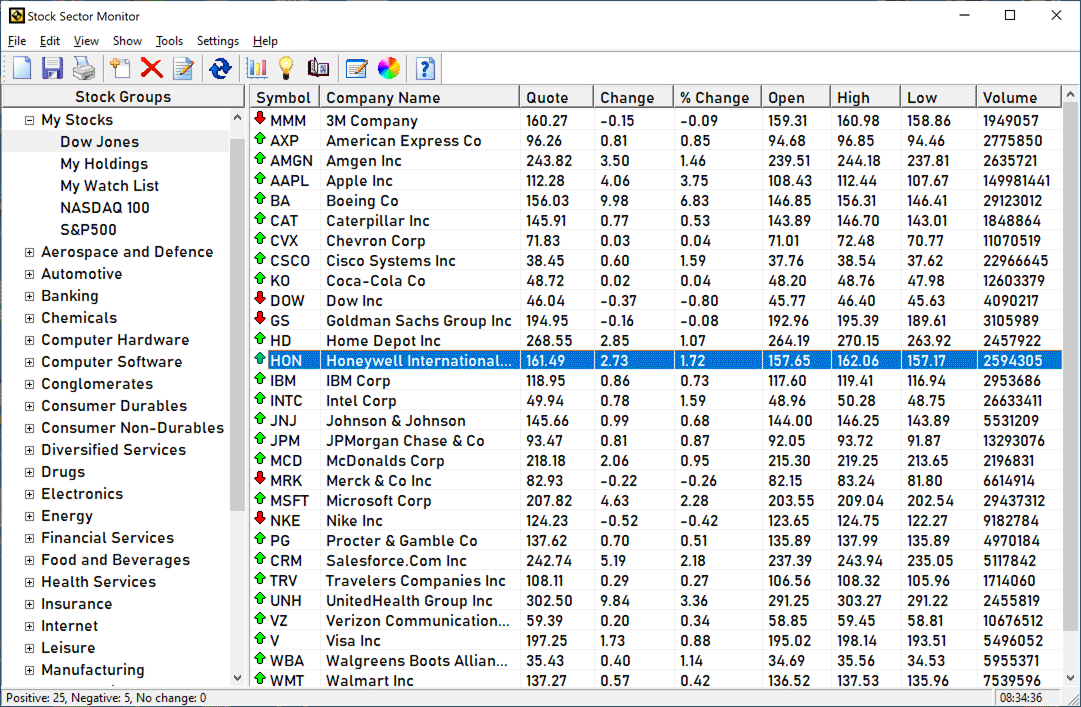The image size is (1081, 707).
Task: Click the Volume column header
Action: pyautogui.click(x=1010, y=97)
